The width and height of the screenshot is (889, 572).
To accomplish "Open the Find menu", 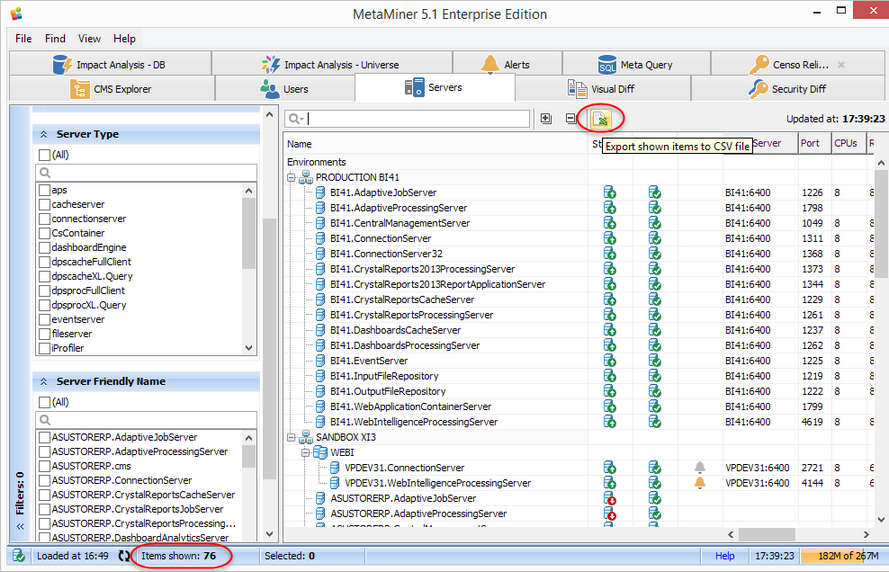I will click(55, 39).
